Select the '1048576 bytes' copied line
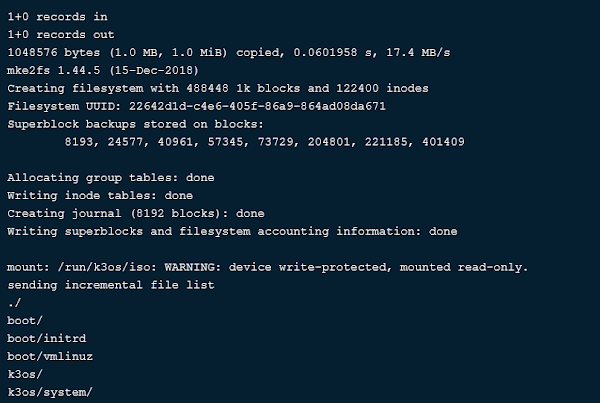This screenshot has height=403, width=600. point(229,52)
